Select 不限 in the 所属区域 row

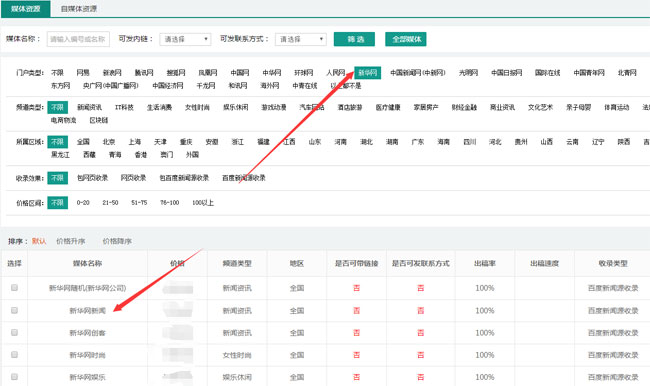(x=57, y=141)
